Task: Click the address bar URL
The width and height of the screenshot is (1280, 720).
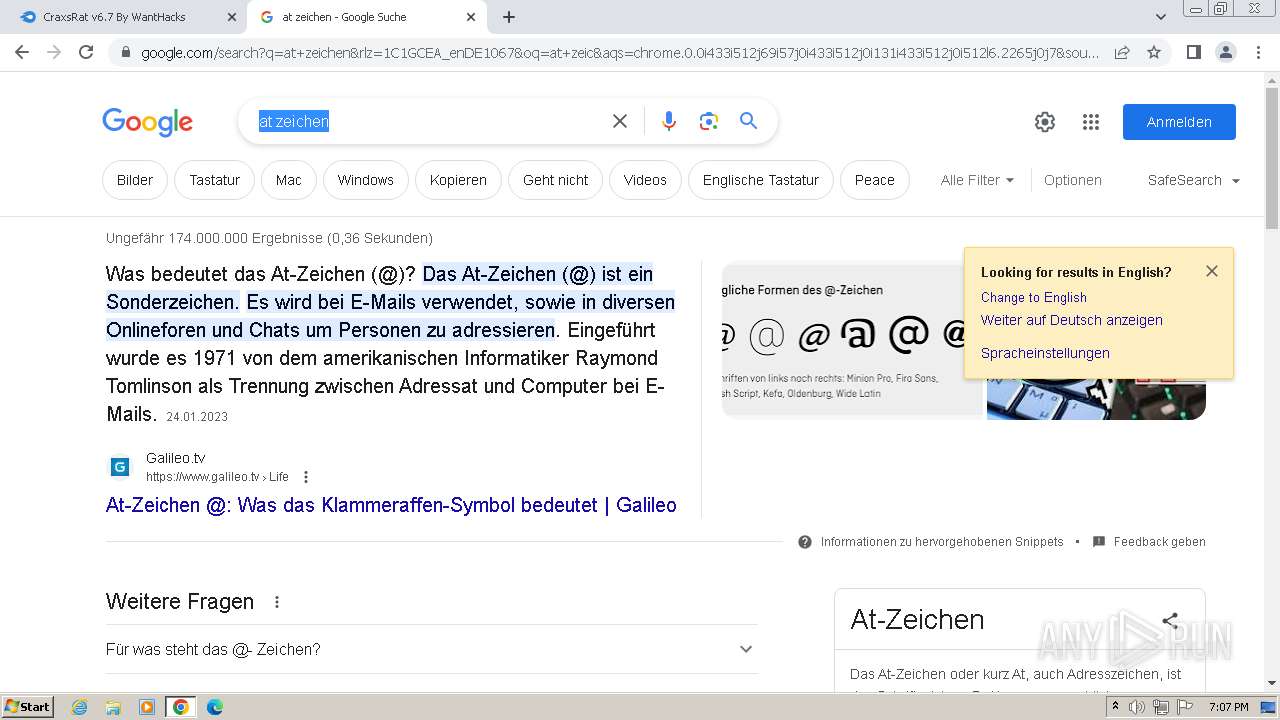Action: click(x=620, y=52)
